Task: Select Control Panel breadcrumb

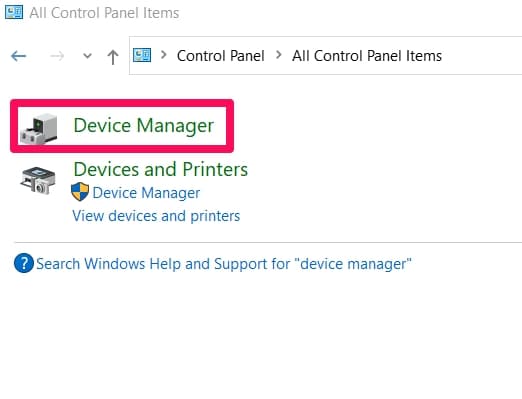Action: tap(221, 56)
